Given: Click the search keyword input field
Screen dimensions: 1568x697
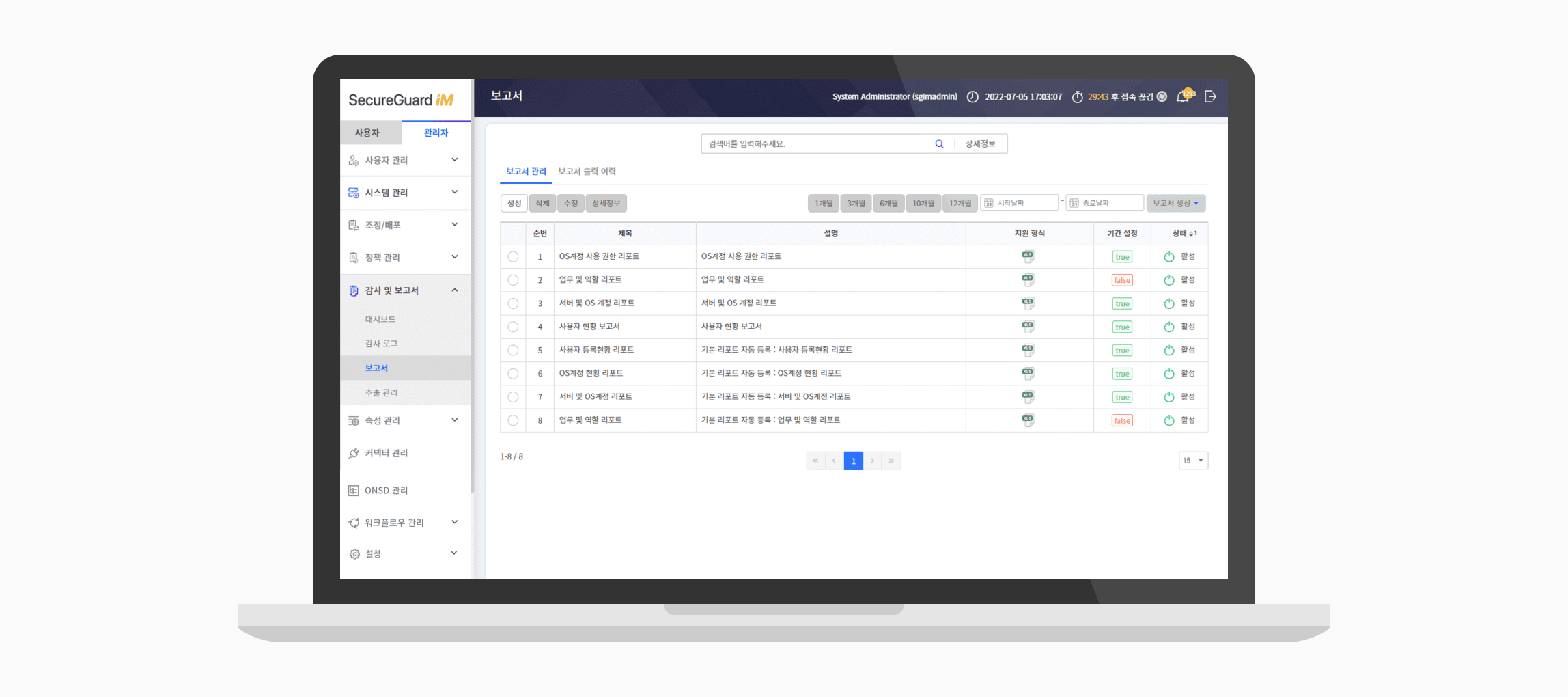Looking at the screenshot, I should pos(820,144).
